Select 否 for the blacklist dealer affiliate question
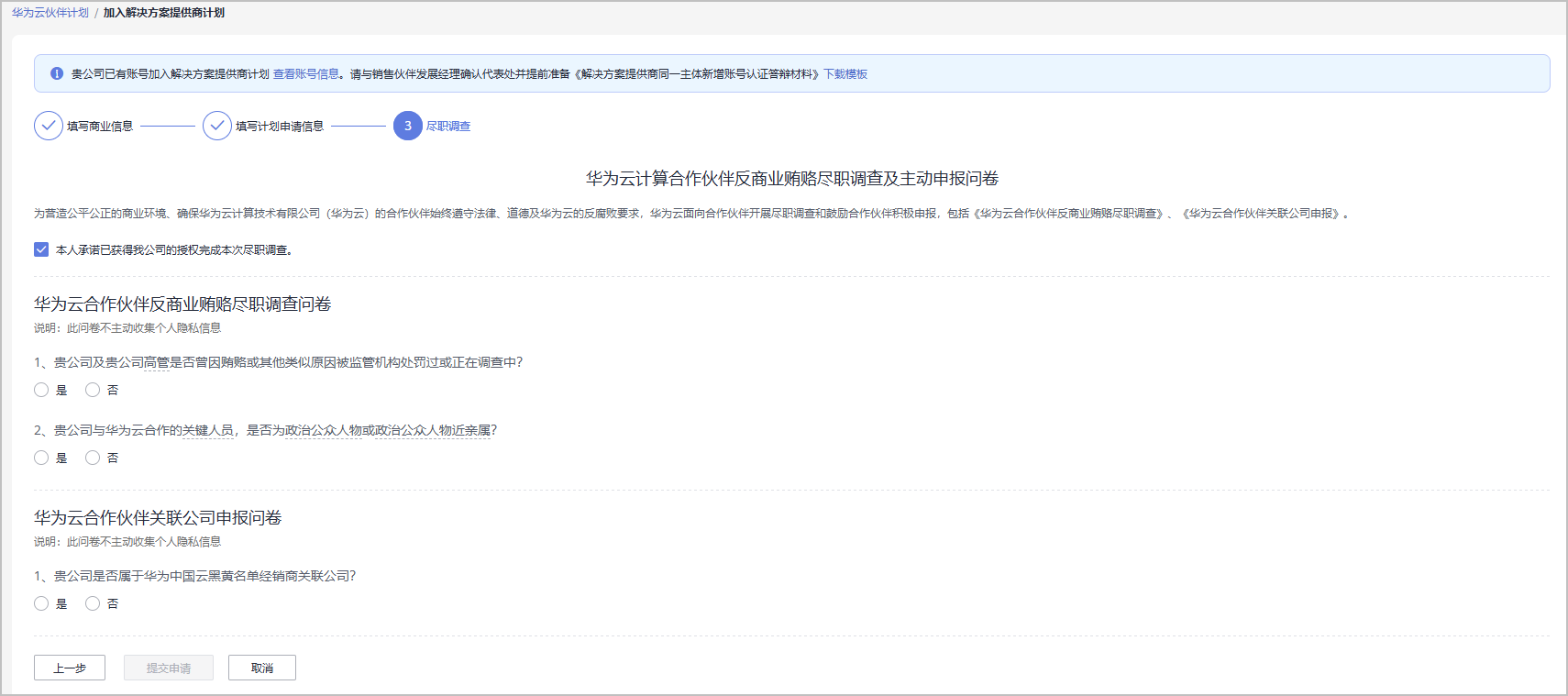The height and width of the screenshot is (696, 1568). tap(93, 603)
